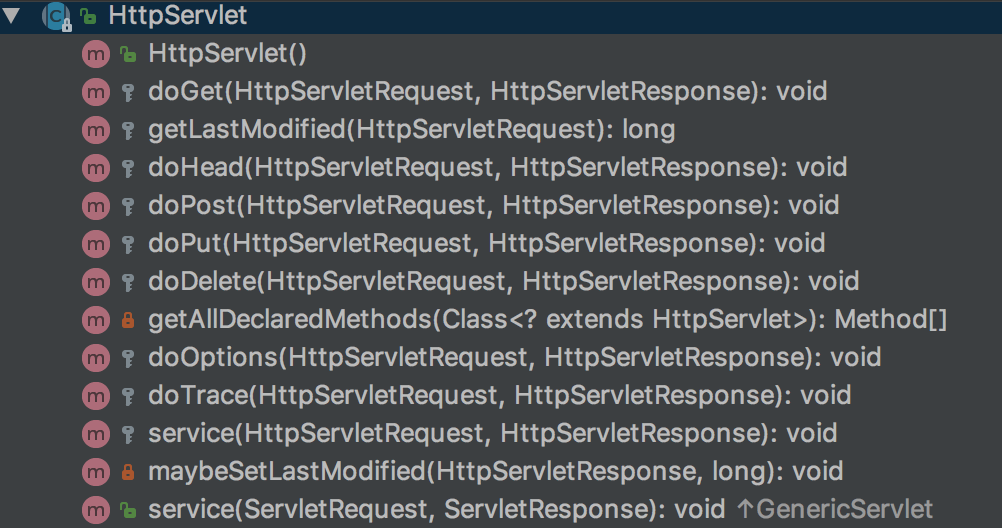The image size is (1002, 528).
Task: Select the doHead method entry
Action: point(497,168)
